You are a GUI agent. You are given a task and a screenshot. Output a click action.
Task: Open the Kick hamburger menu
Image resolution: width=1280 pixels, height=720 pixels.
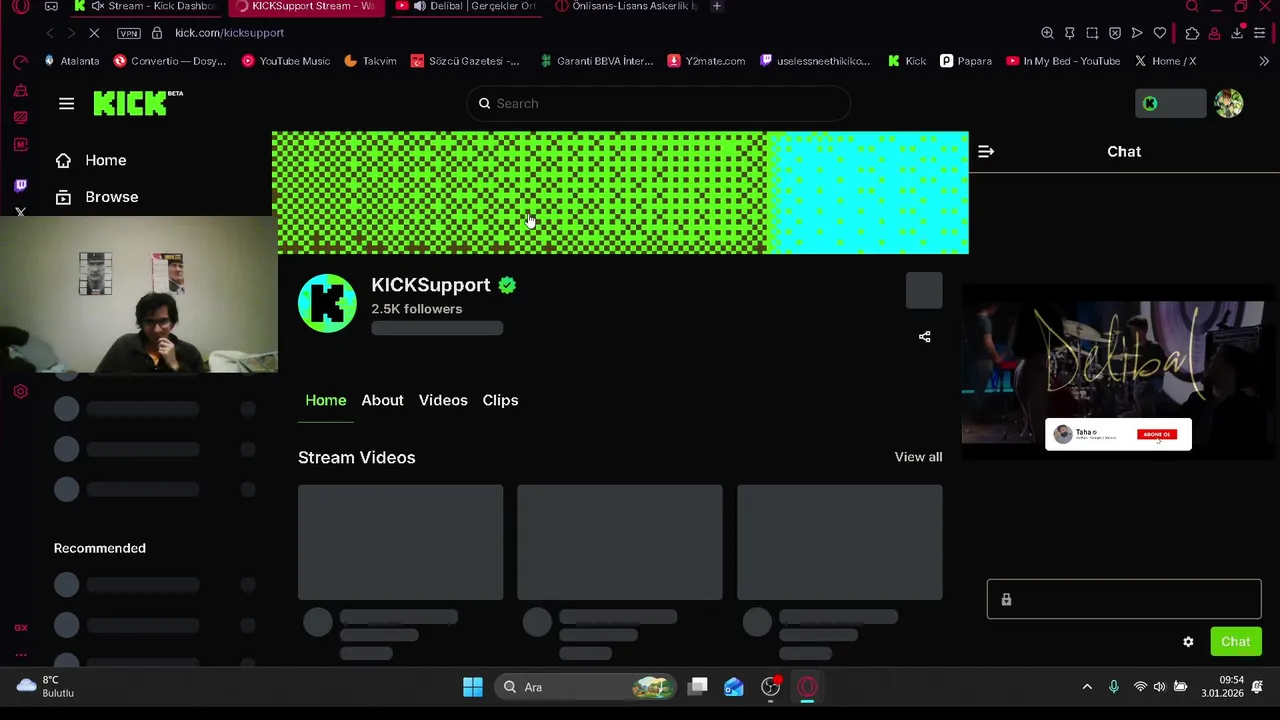[x=66, y=103]
